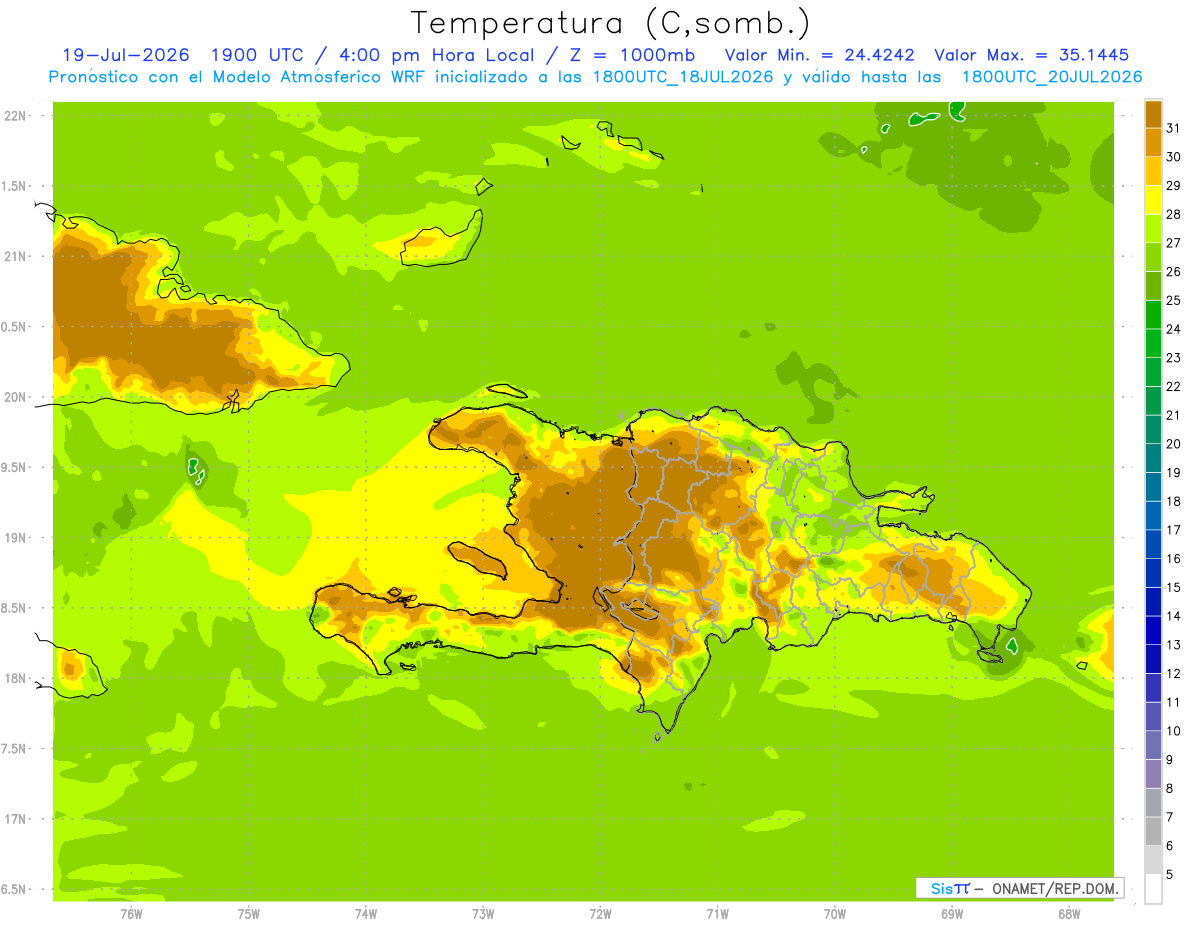1200x927 pixels.
Task: Click the legend value "12"
Action: click(1174, 673)
